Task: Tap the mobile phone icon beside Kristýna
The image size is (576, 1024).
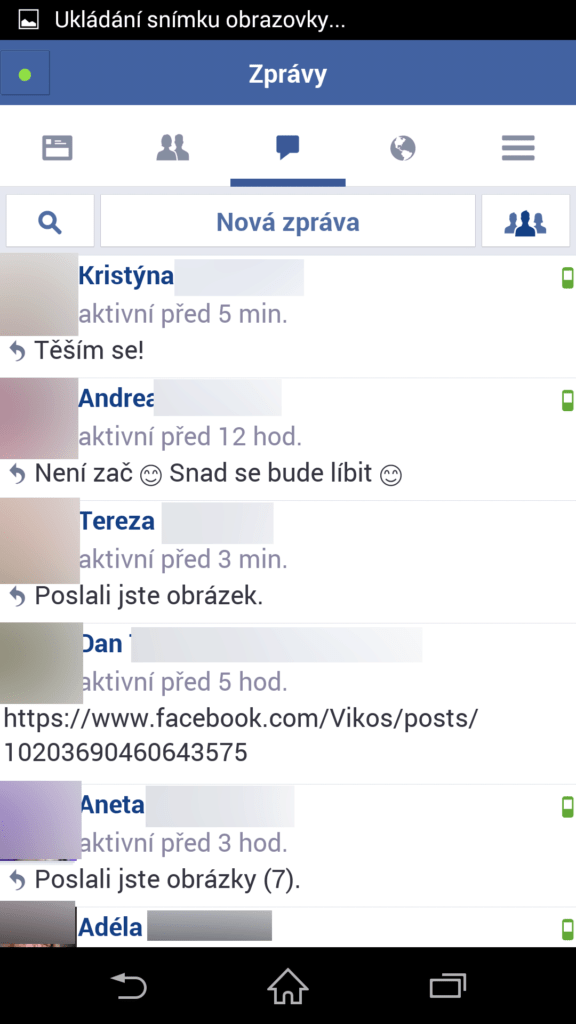Action: click(568, 278)
